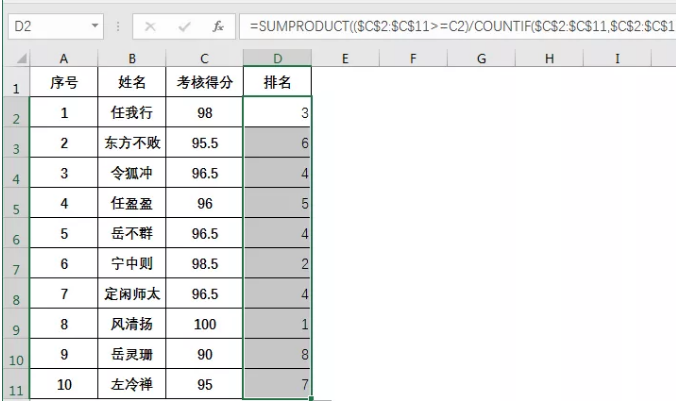
Task: Select row 6 header
Action: click(x=16, y=232)
